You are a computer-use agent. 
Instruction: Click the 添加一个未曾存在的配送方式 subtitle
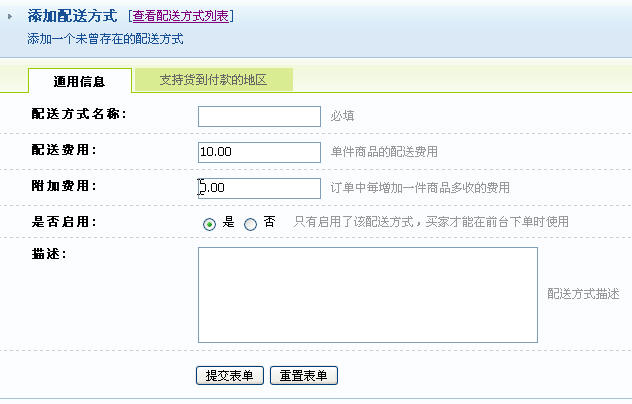[x=105, y=41]
